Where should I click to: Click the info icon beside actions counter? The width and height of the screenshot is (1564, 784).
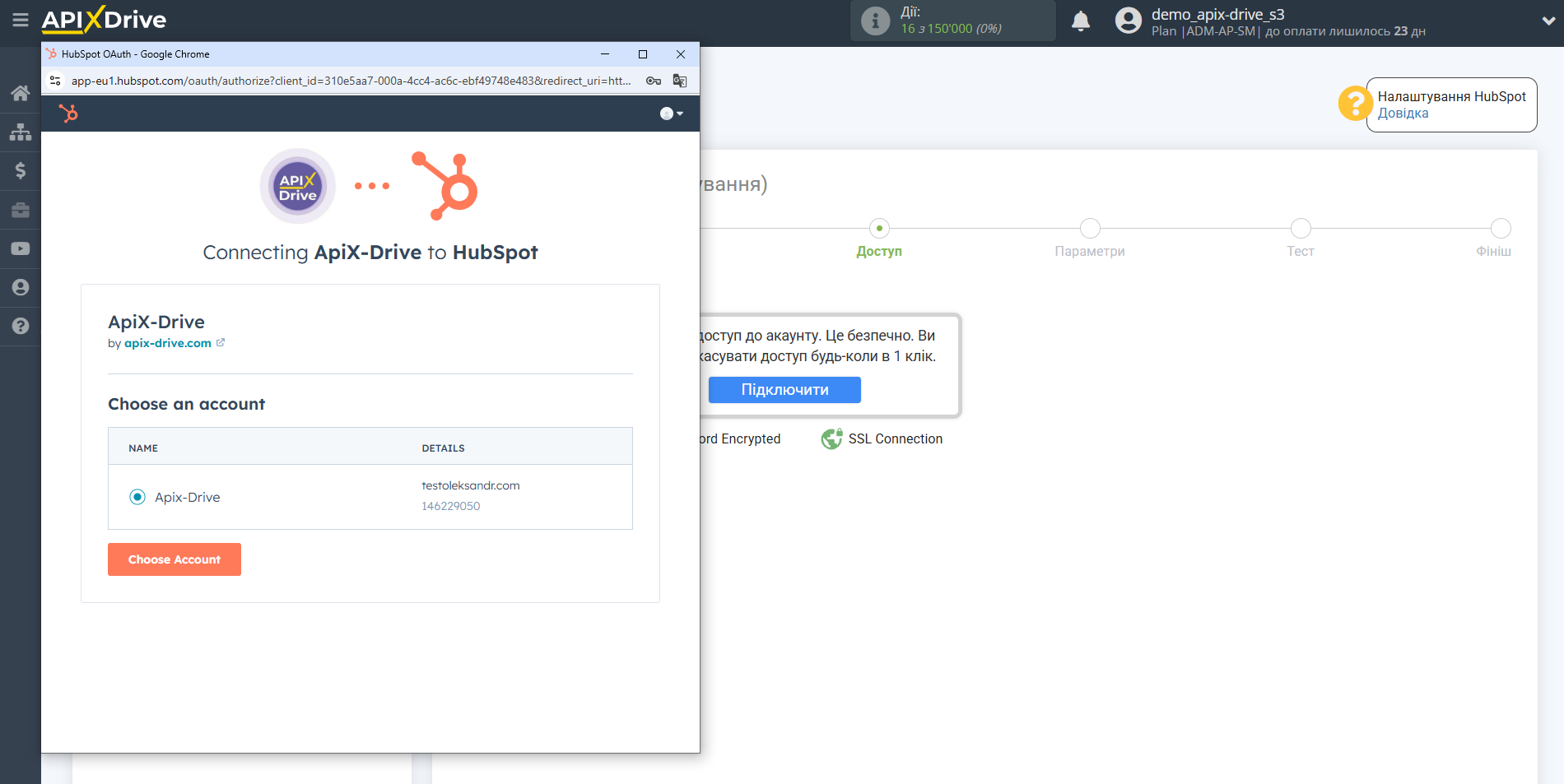875,21
